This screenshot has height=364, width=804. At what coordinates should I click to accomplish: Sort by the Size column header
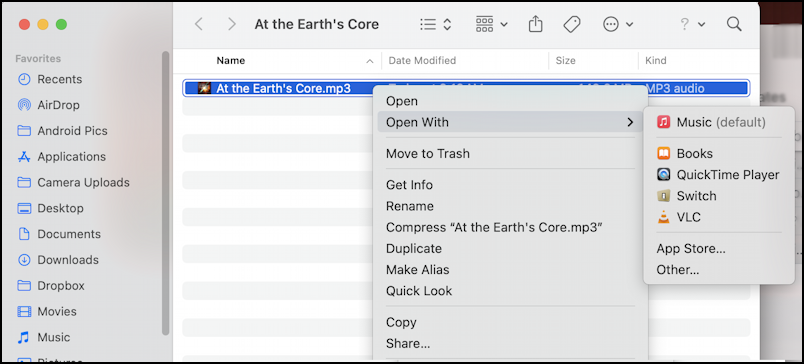point(565,60)
